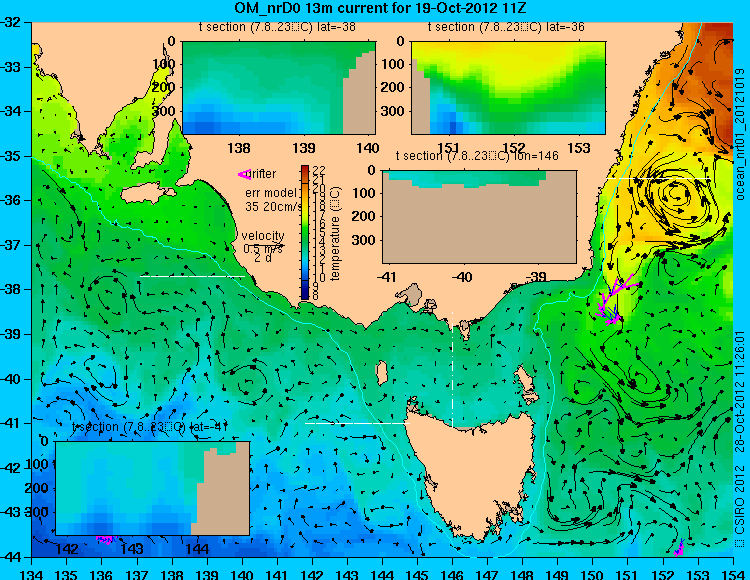Click the '35 20cm/s' legend value
The image size is (750, 580).
tap(274, 207)
